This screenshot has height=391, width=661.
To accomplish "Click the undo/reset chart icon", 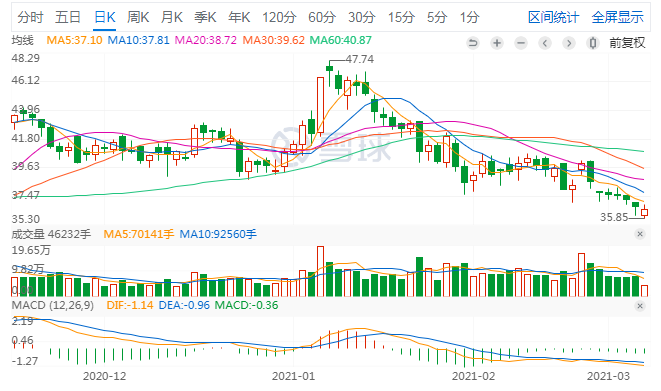I will pos(473,43).
